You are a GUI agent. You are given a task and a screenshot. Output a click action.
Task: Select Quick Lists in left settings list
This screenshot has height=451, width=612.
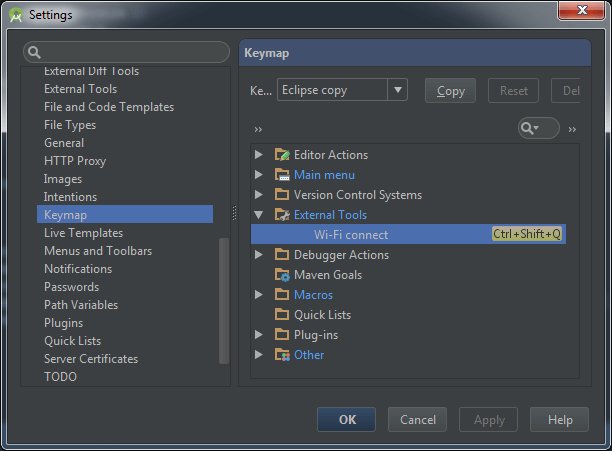point(73,341)
